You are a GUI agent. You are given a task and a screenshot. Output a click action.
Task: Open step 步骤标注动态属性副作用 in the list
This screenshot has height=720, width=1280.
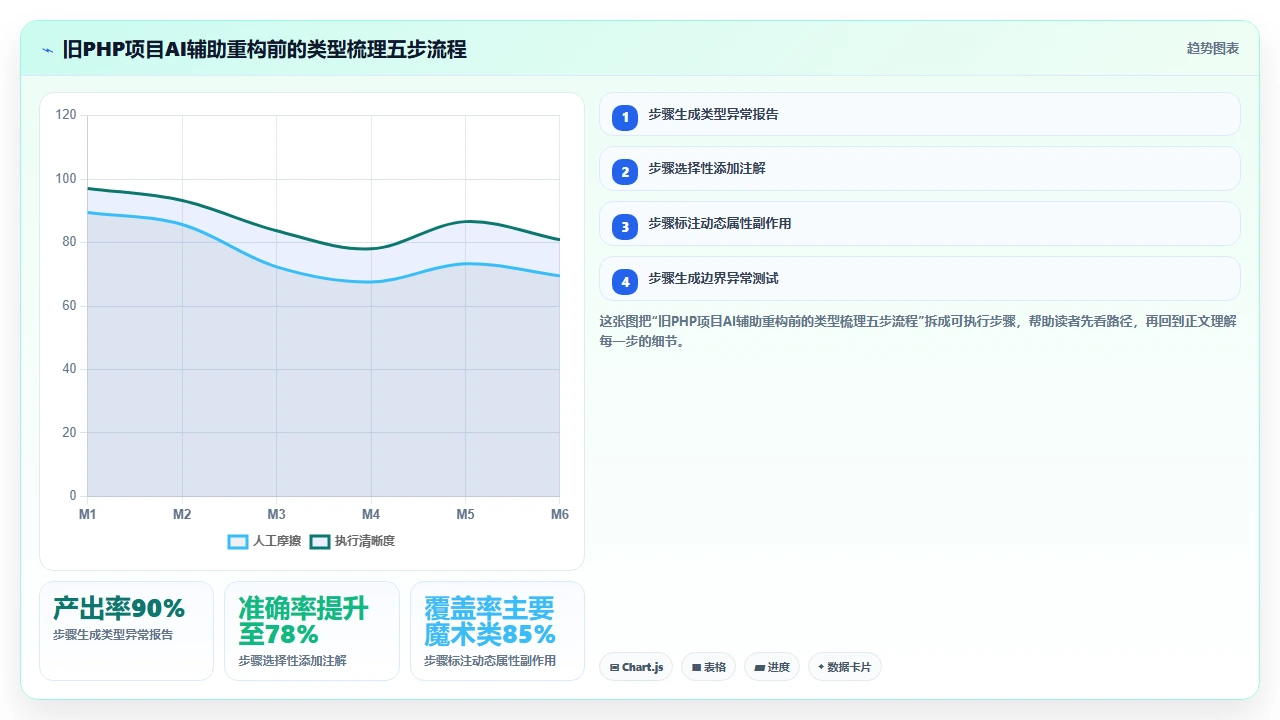(x=920, y=224)
